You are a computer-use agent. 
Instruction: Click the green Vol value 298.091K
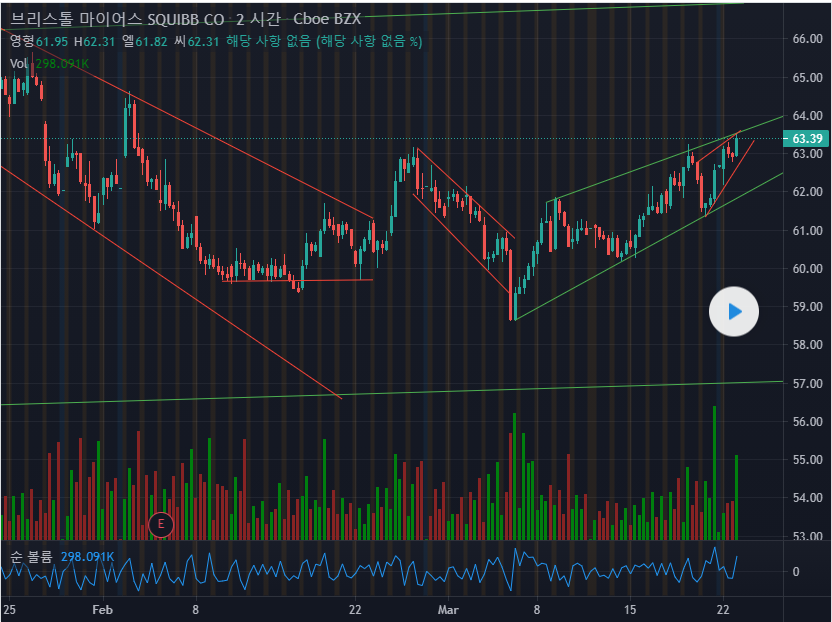coord(62,64)
